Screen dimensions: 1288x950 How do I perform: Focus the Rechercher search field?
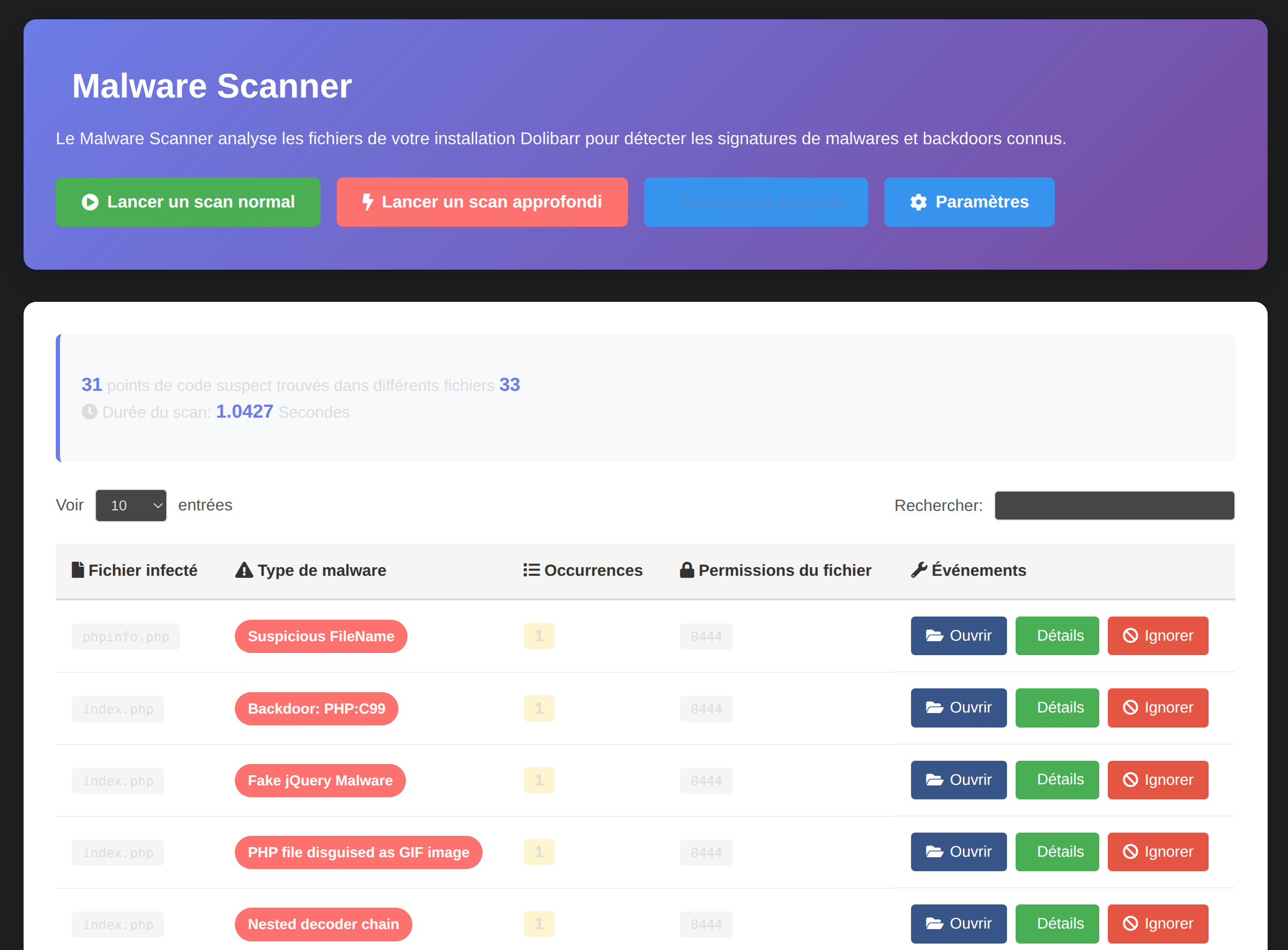coord(1114,506)
